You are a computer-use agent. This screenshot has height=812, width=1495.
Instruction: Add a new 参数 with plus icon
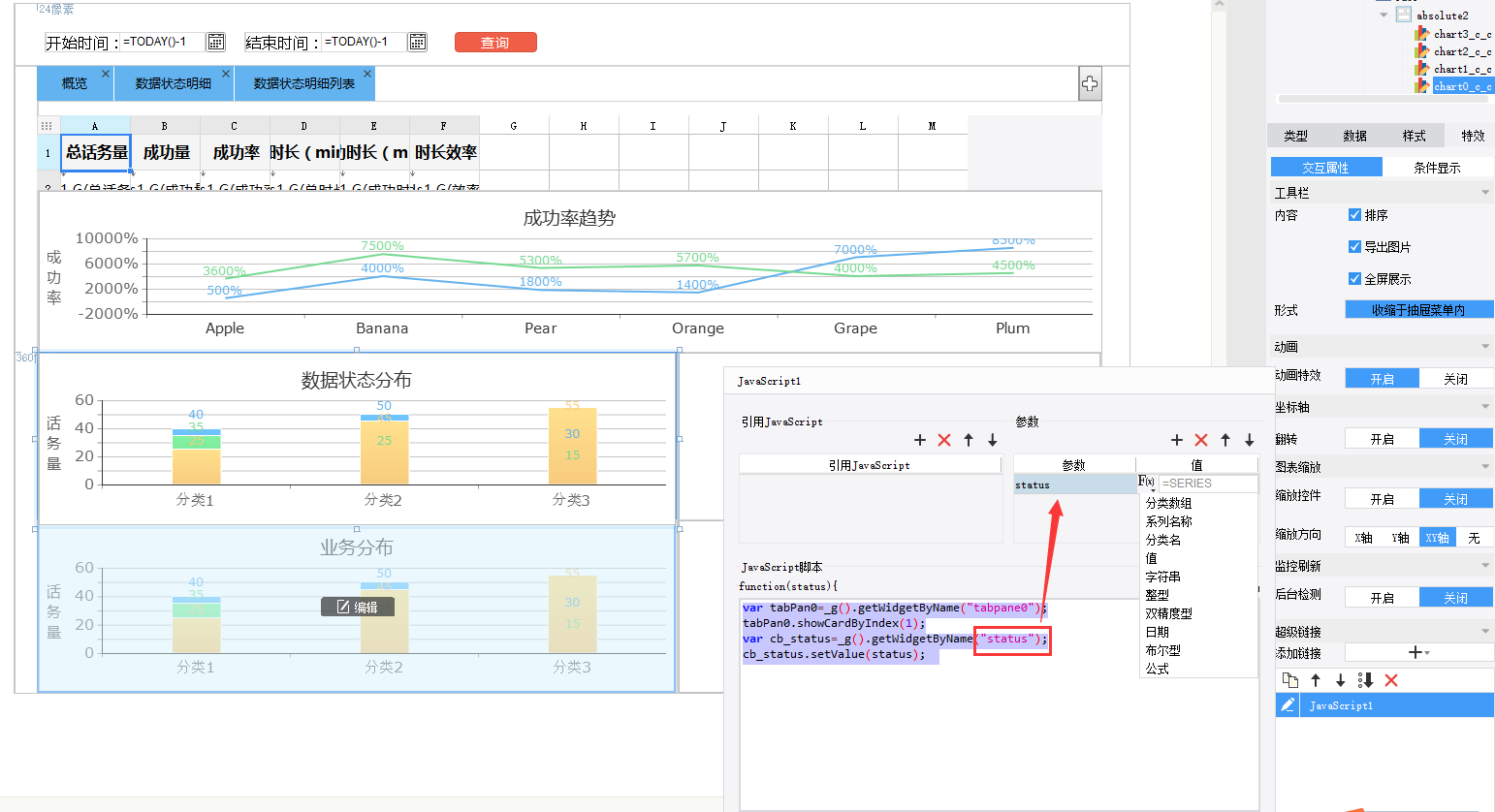(1177, 440)
